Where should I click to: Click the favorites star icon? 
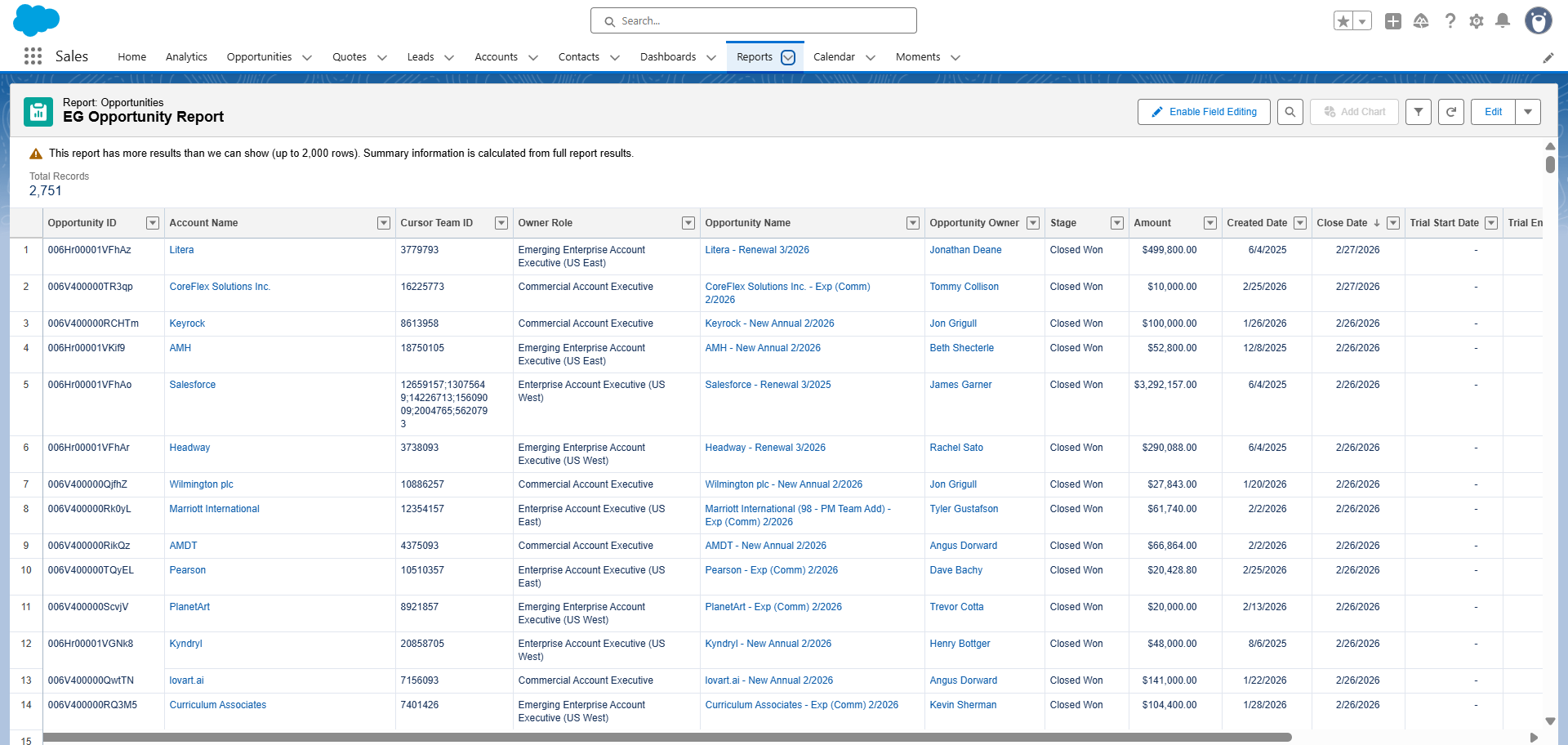[1343, 21]
